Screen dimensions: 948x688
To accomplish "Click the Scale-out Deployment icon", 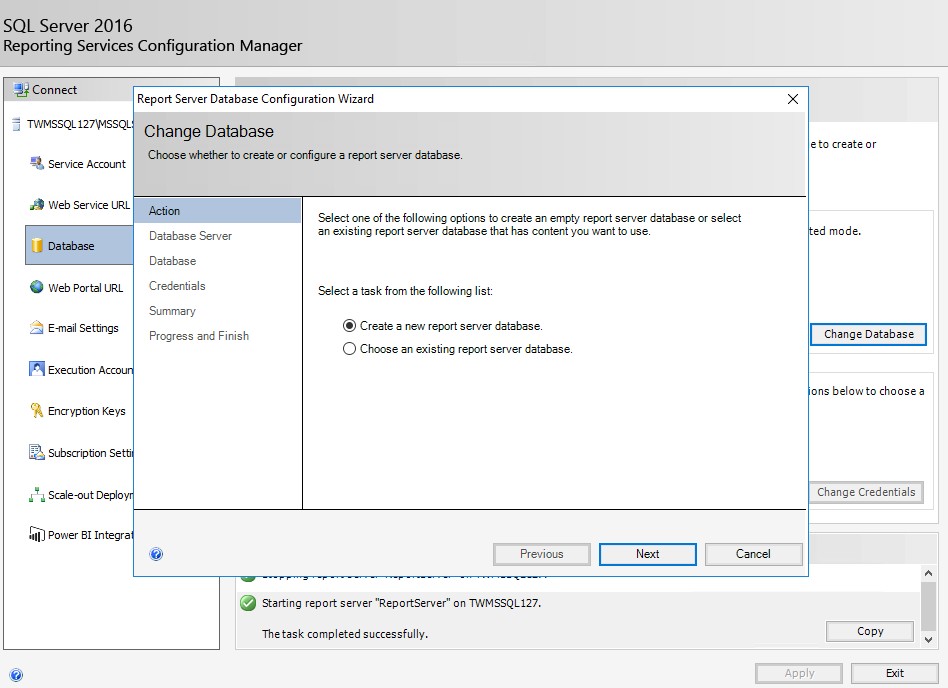I will (37, 495).
